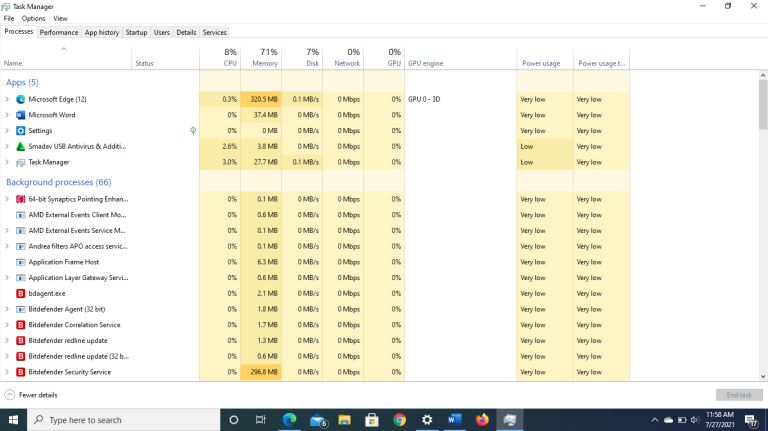The image size is (768, 431).
Task: Click the Apps (5) group heading
Action: (x=22, y=82)
